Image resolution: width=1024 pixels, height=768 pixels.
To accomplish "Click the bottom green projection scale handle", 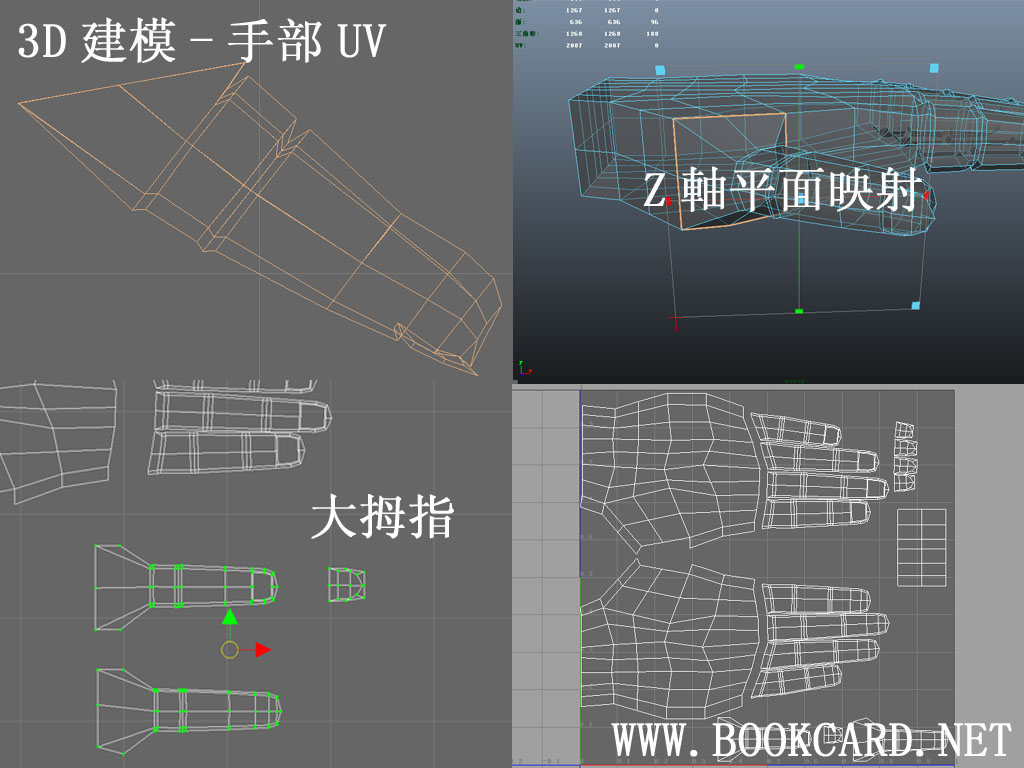I will pos(798,312).
